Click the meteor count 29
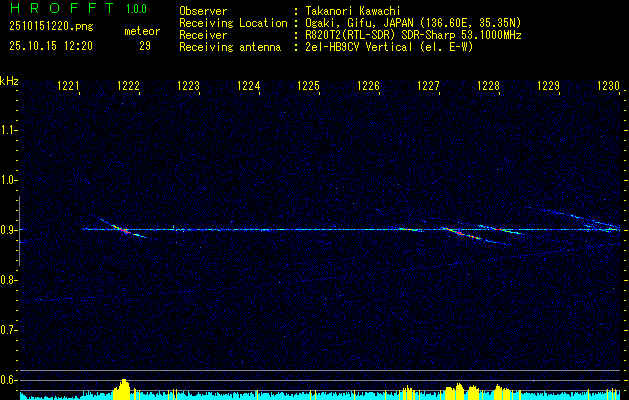Viewport: 629px width, 400px height. click(145, 46)
